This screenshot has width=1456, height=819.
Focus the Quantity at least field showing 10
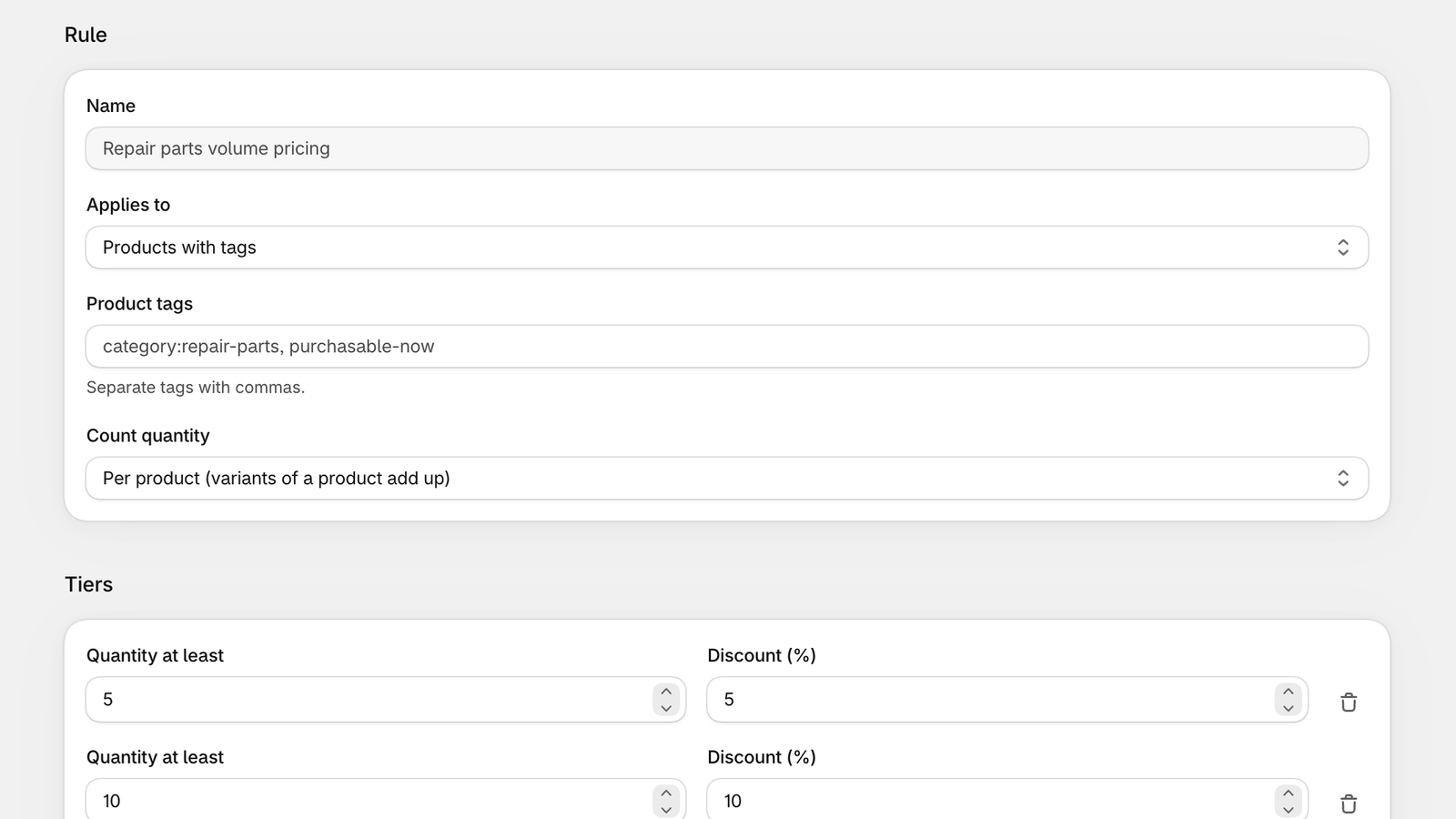point(386,799)
